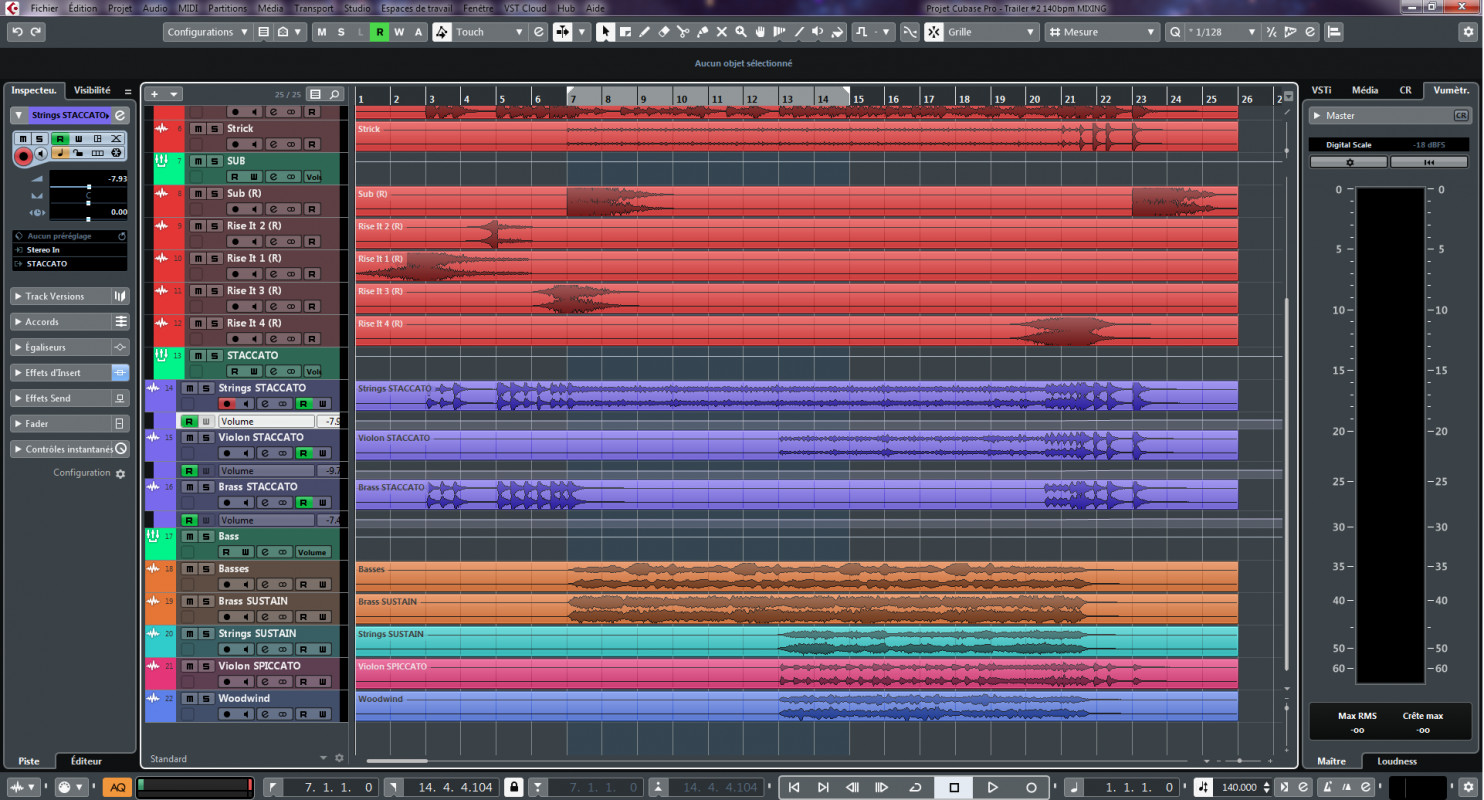The width and height of the screenshot is (1484, 800).
Task: Select the Play speaker tool
Action: 818,32
